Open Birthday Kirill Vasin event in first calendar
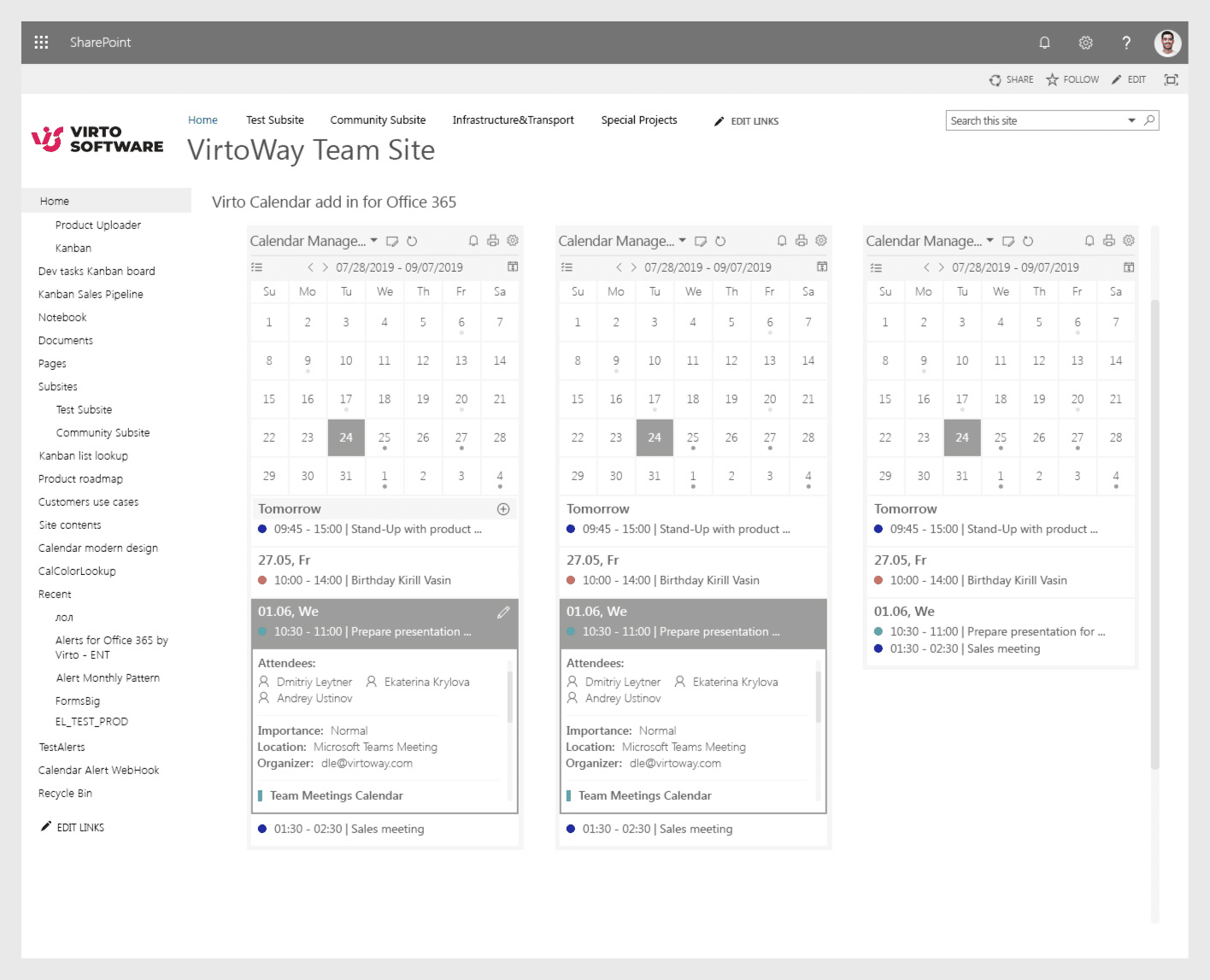This screenshot has height=980, width=1210. click(x=355, y=580)
